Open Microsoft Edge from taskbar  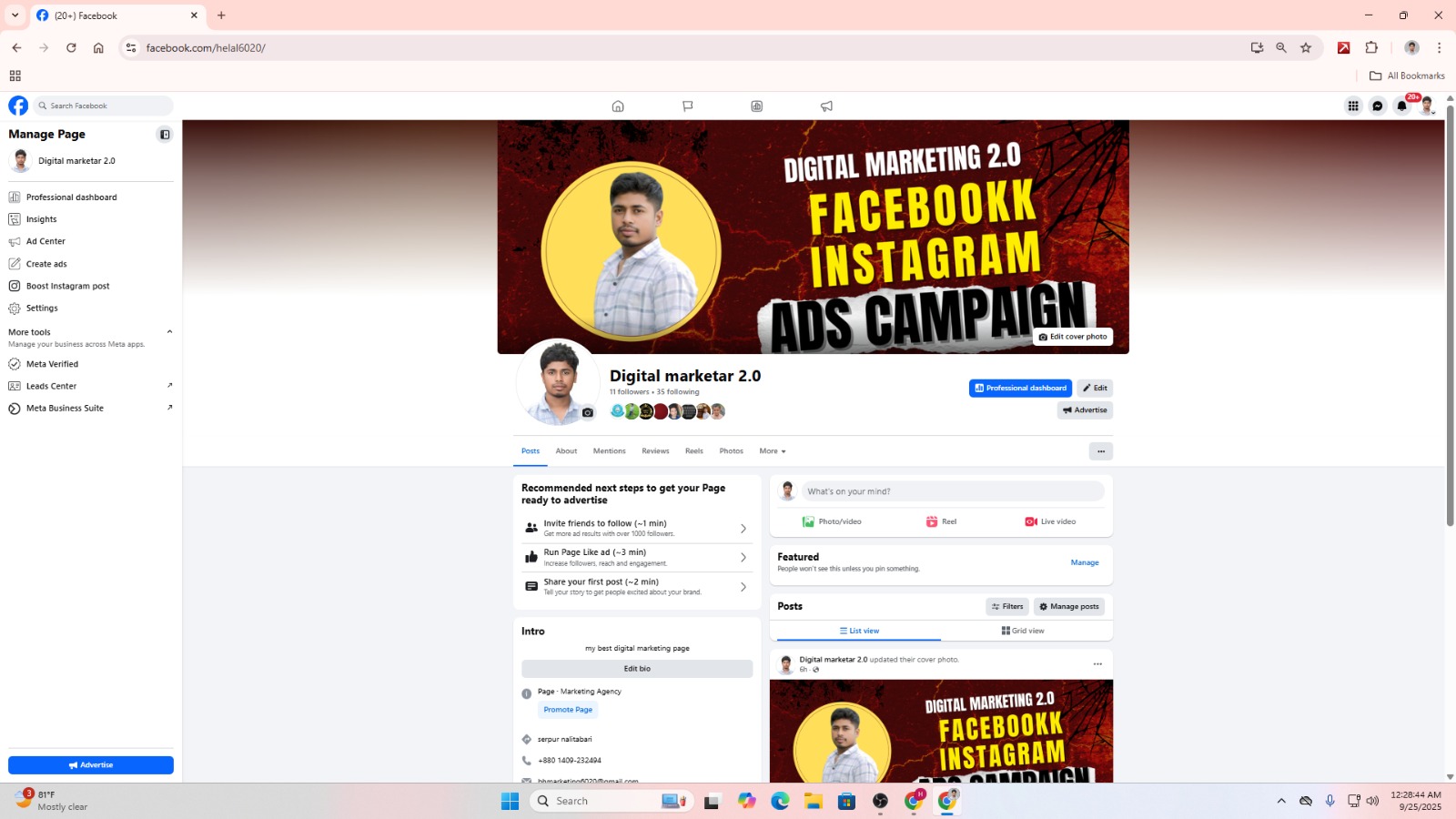click(x=780, y=801)
